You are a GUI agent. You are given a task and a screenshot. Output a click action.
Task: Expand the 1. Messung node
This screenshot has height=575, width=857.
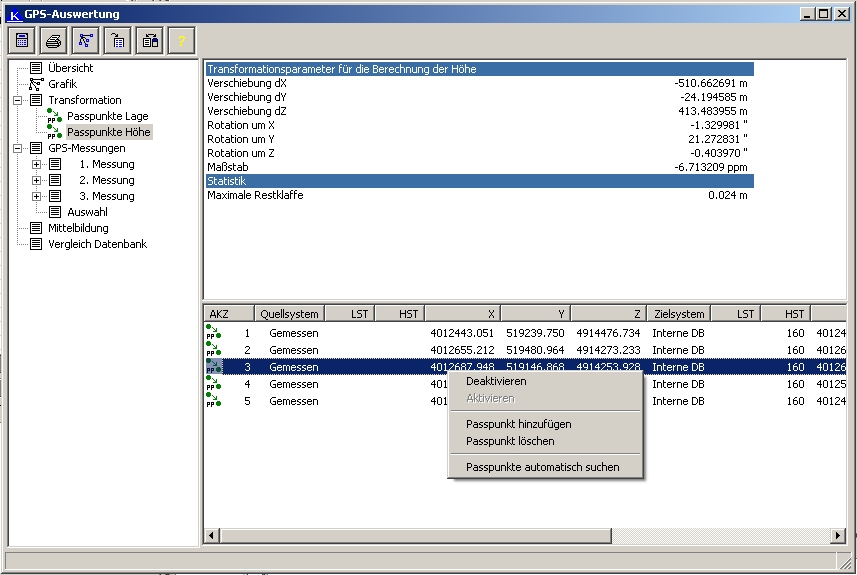[37, 164]
